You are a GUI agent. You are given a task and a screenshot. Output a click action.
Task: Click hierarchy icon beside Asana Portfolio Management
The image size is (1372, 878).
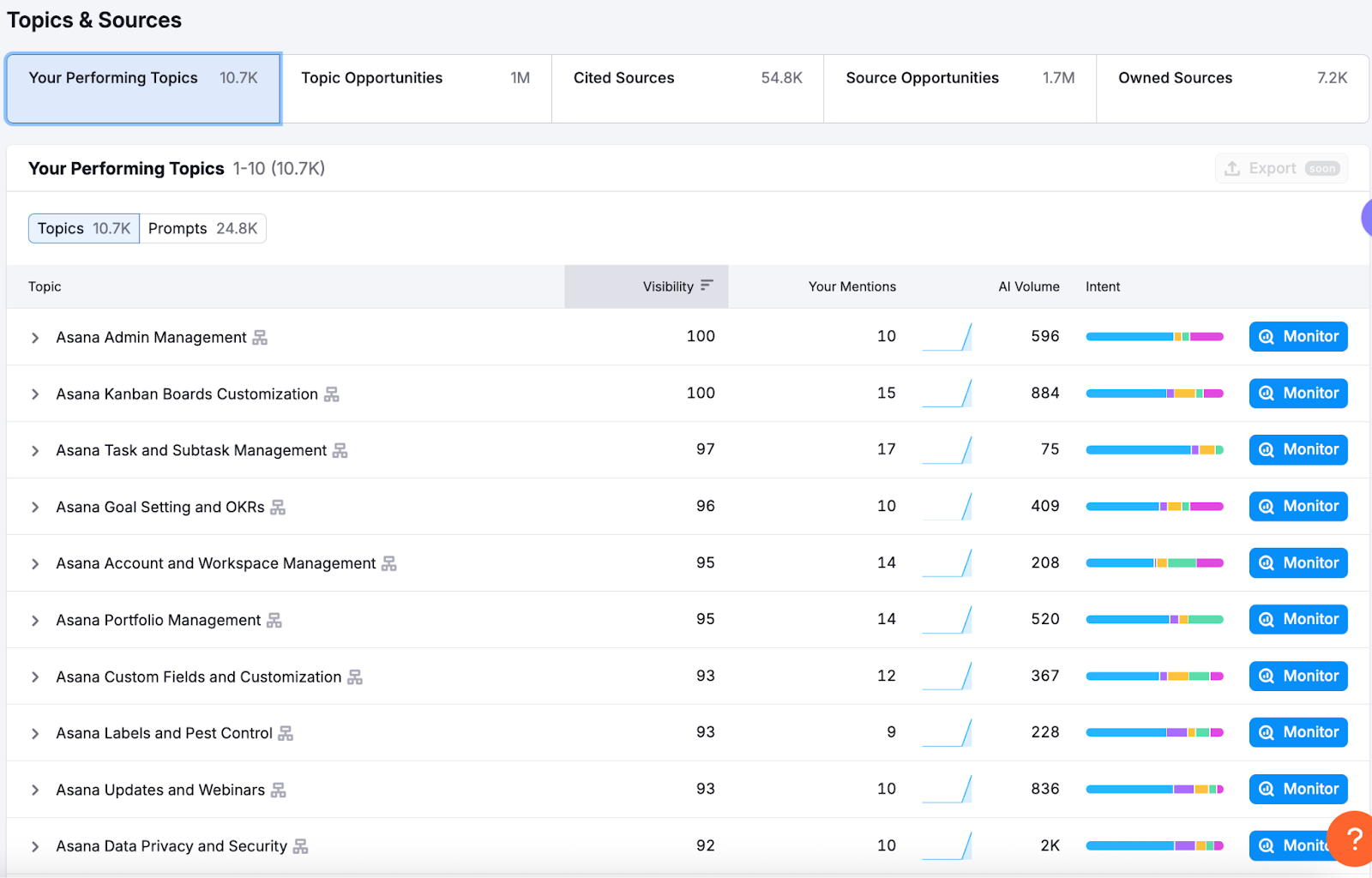point(274,620)
